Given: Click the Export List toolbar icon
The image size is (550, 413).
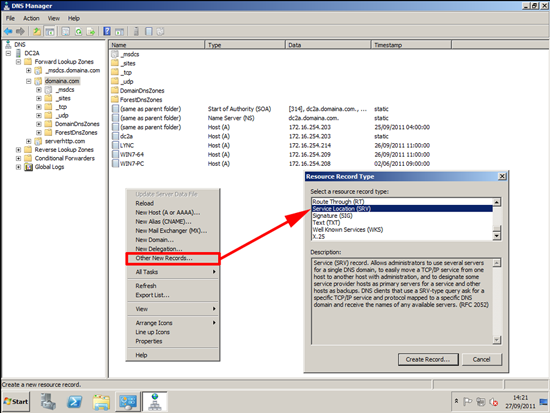Looking at the screenshot, I should [x=91, y=32].
